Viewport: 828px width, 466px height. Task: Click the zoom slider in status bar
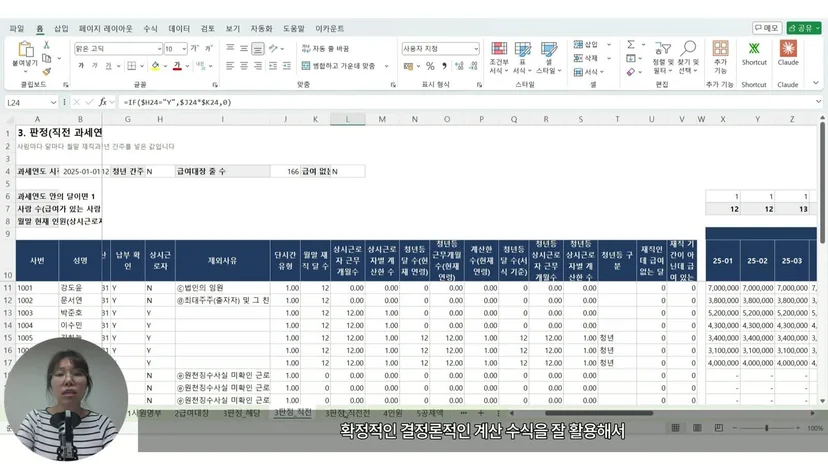pyautogui.click(x=766, y=427)
